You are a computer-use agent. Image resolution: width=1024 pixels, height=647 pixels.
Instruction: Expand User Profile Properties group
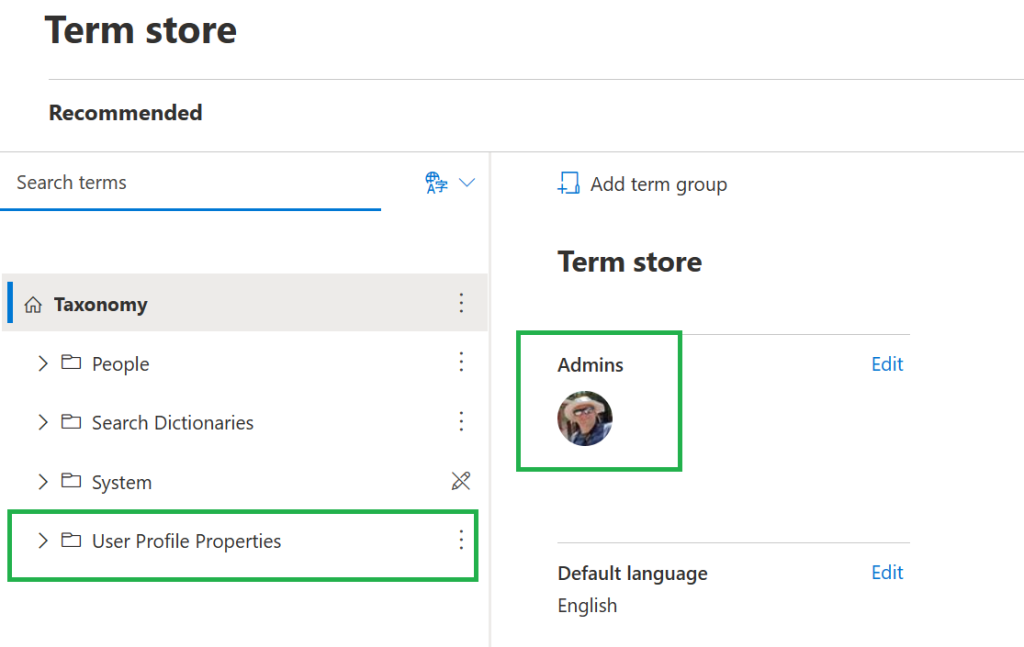click(43, 541)
